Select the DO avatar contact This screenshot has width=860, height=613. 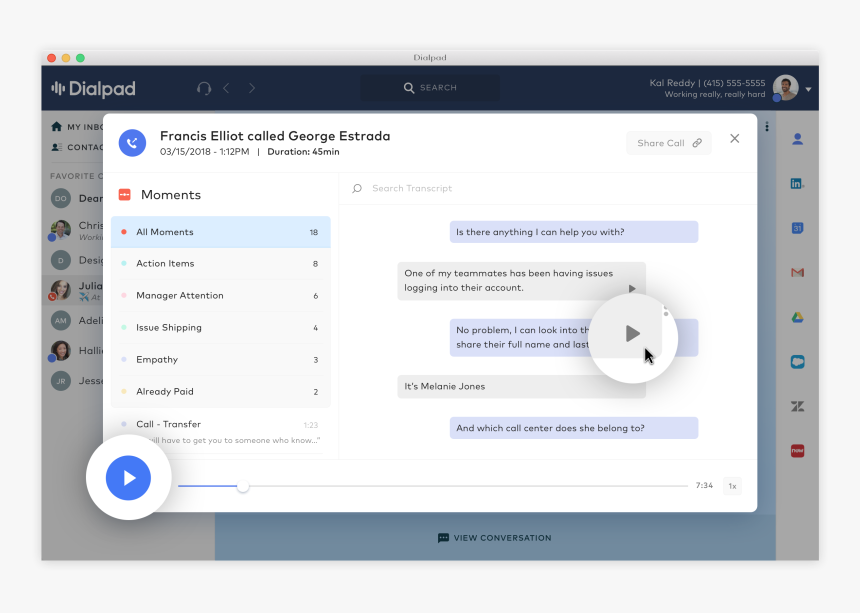(x=61, y=198)
